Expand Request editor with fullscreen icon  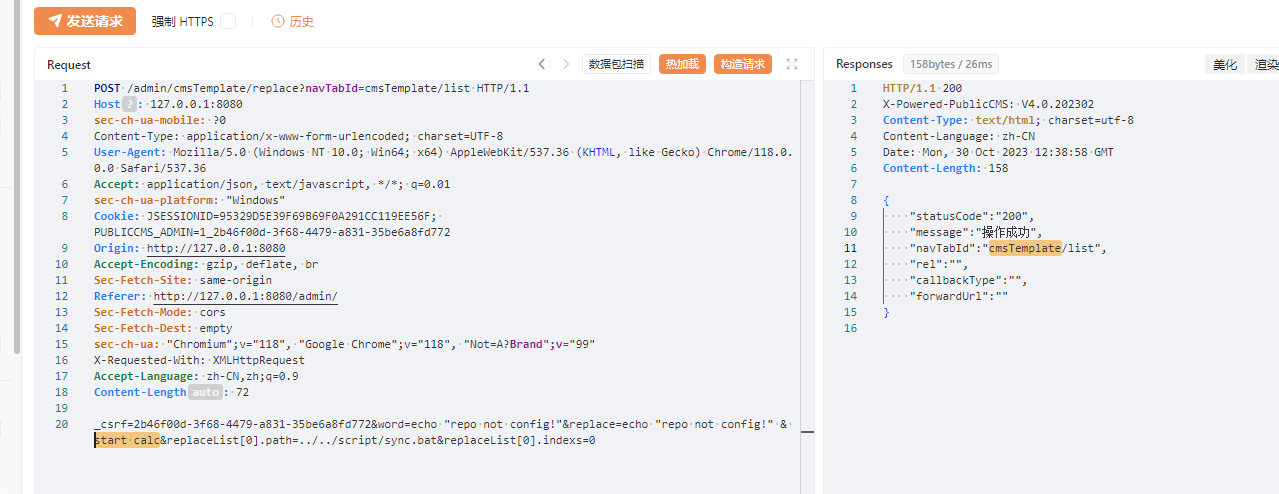792,64
